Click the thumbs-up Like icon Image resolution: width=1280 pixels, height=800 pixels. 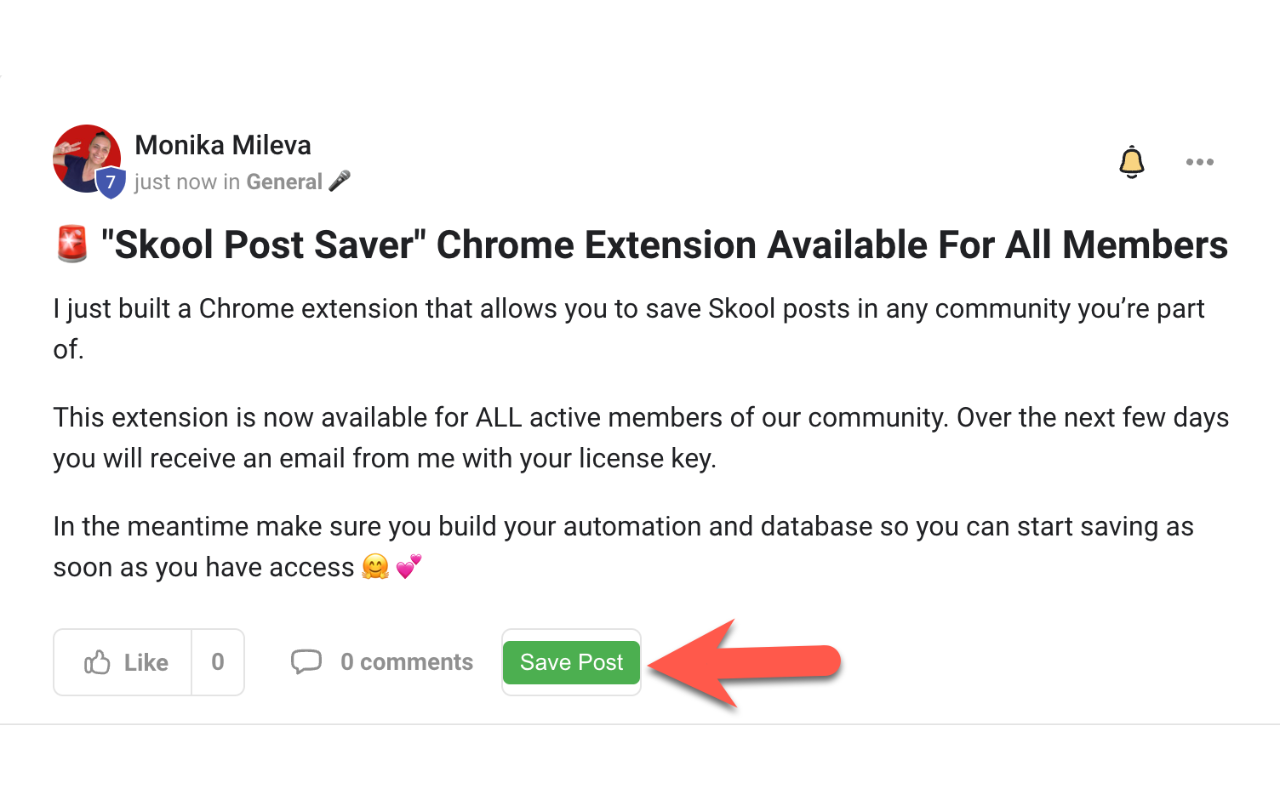(97, 661)
